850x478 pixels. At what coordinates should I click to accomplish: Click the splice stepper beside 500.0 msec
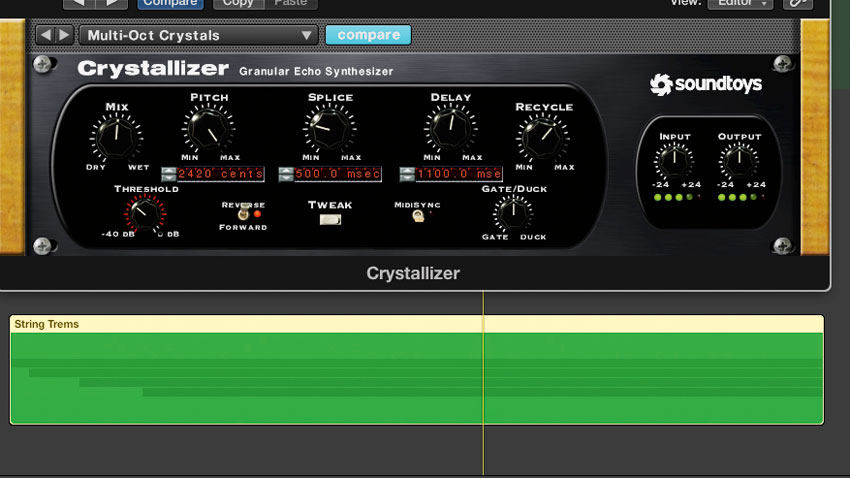[286, 174]
